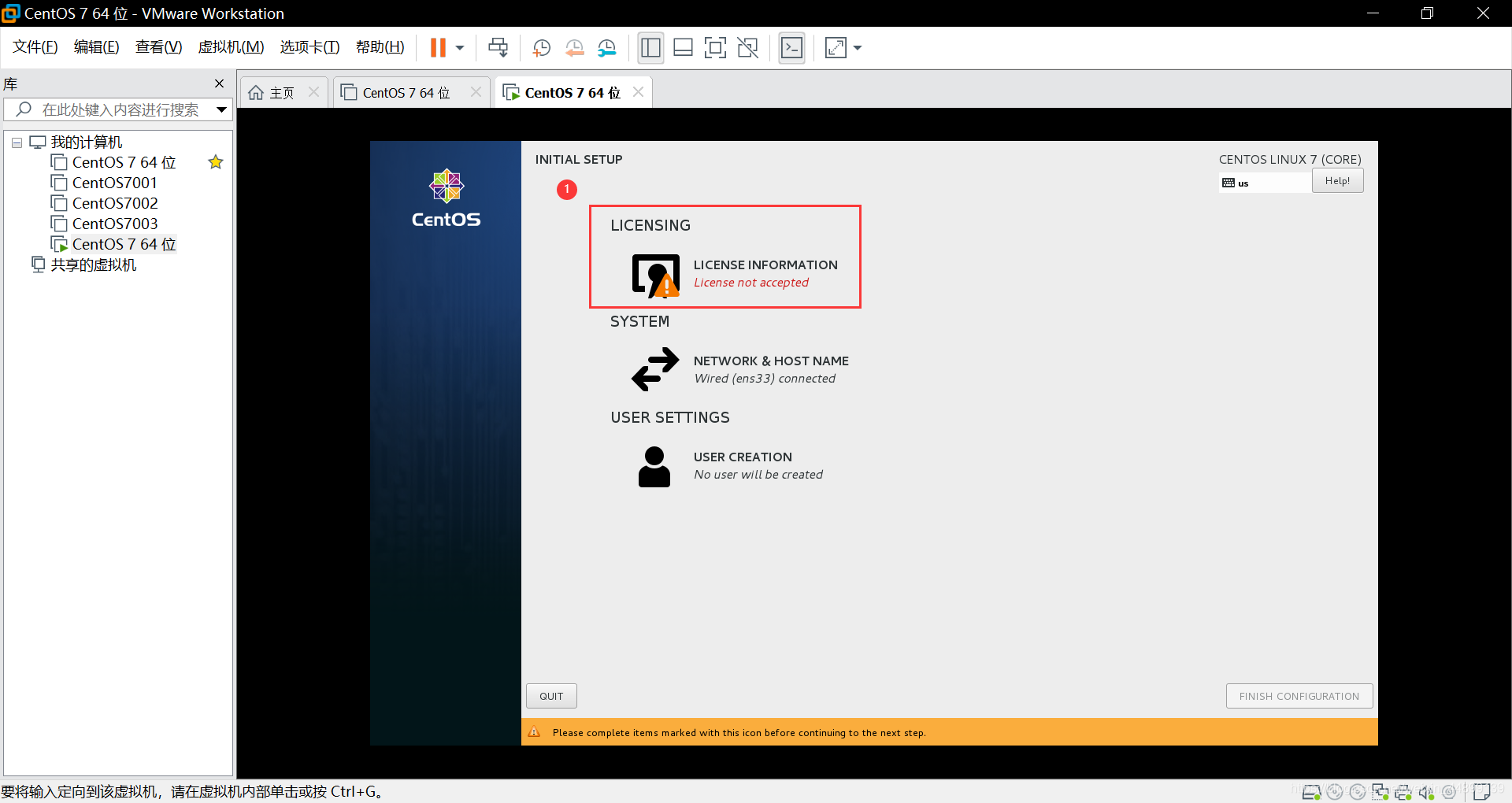Click the sound card status icon
Viewport: 1512px width, 803px height.
click(1426, 792)
